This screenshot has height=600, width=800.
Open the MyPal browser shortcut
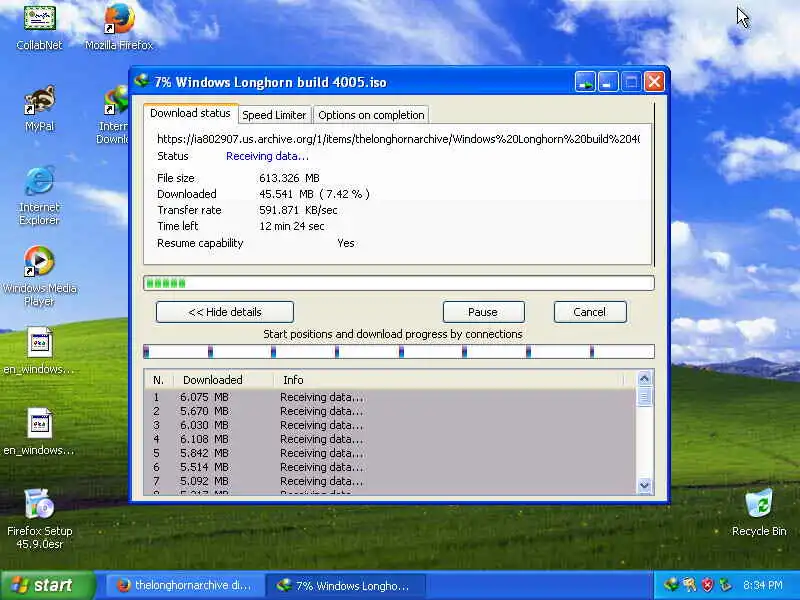point(39,108)
